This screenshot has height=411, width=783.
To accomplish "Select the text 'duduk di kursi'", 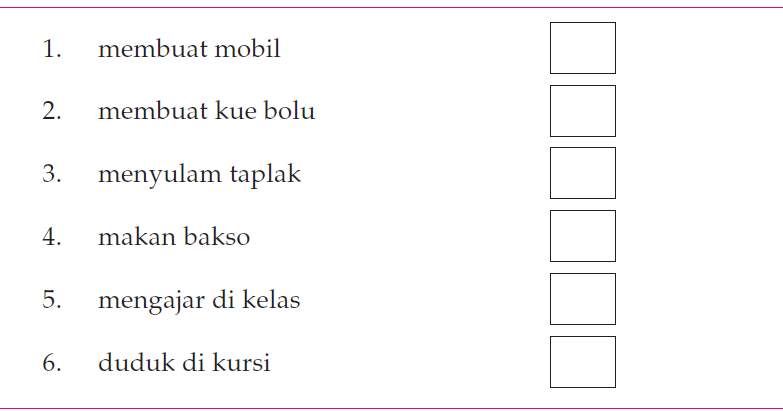I will pyautogui.click(x=184, y=362).
